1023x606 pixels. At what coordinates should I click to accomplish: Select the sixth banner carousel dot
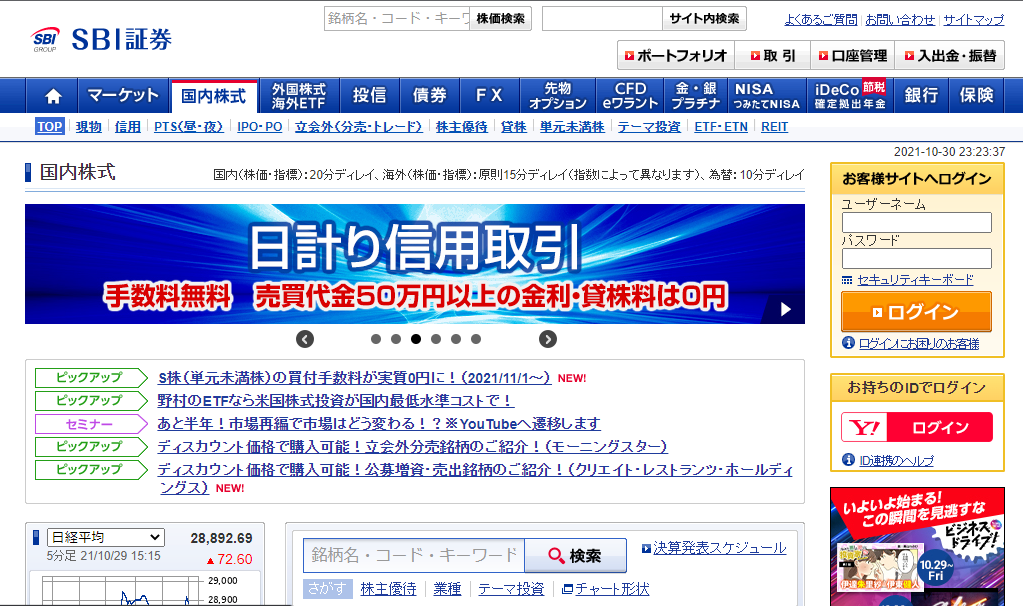click(x=476, y=339)
